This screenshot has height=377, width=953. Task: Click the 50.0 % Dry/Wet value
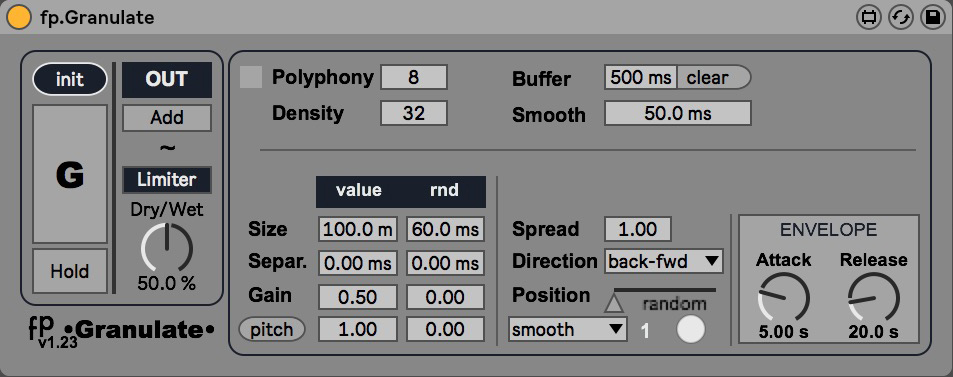click(167, 283)
